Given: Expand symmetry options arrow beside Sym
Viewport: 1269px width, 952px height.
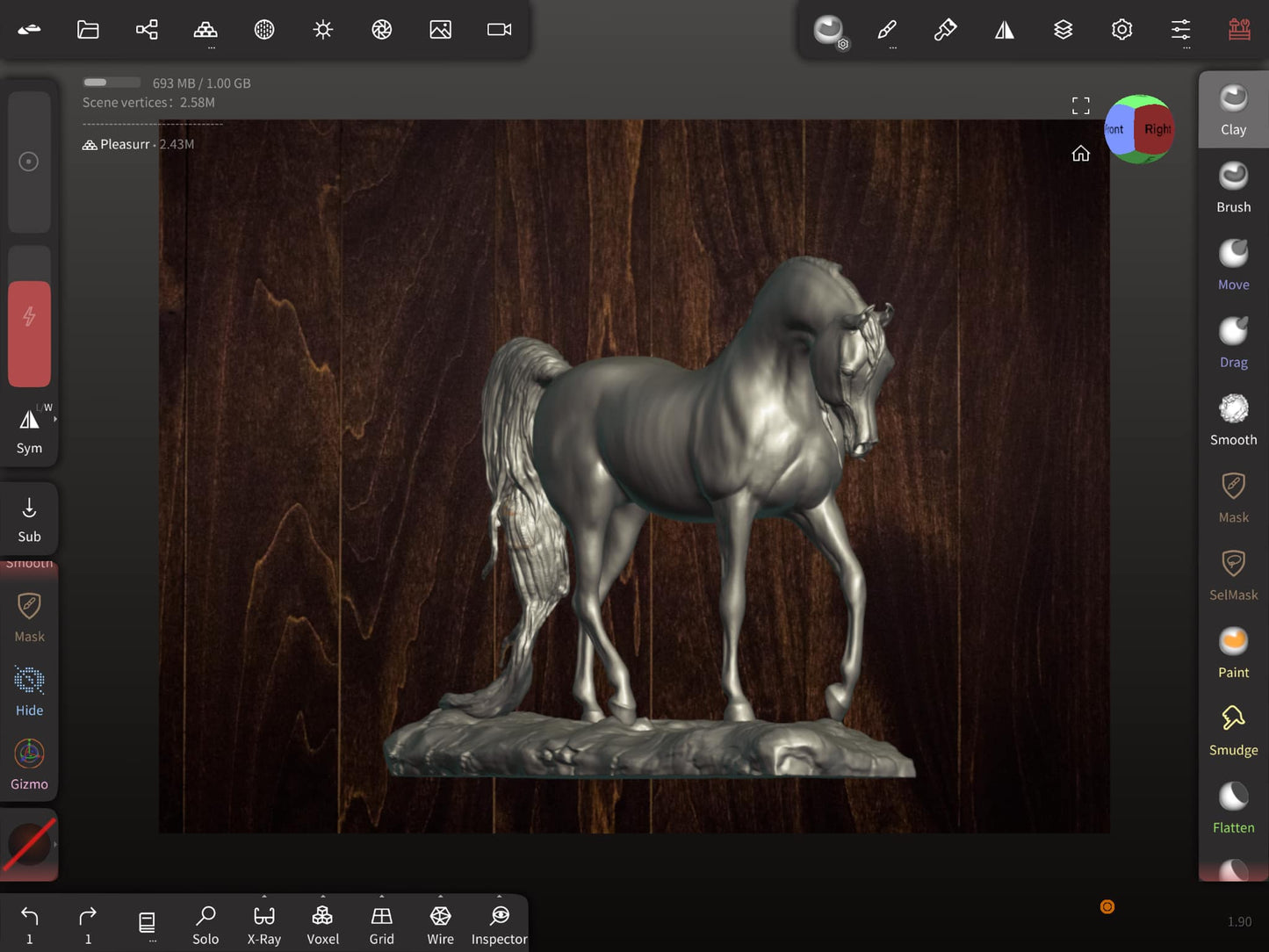Looking at the screenshot, I should pos(55,420).
